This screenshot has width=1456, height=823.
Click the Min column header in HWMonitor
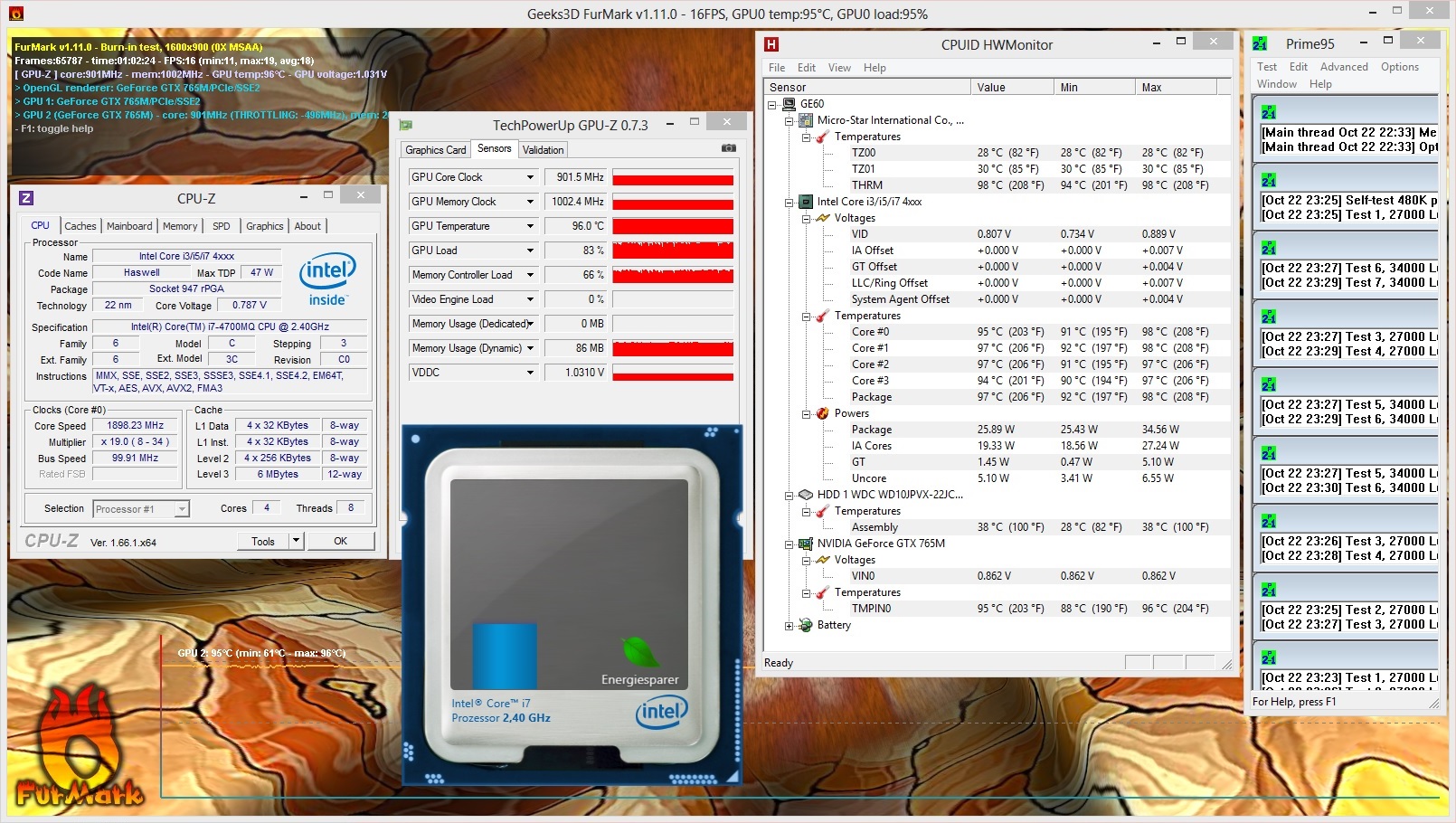pyautogui.click(x=1094, y=88)
